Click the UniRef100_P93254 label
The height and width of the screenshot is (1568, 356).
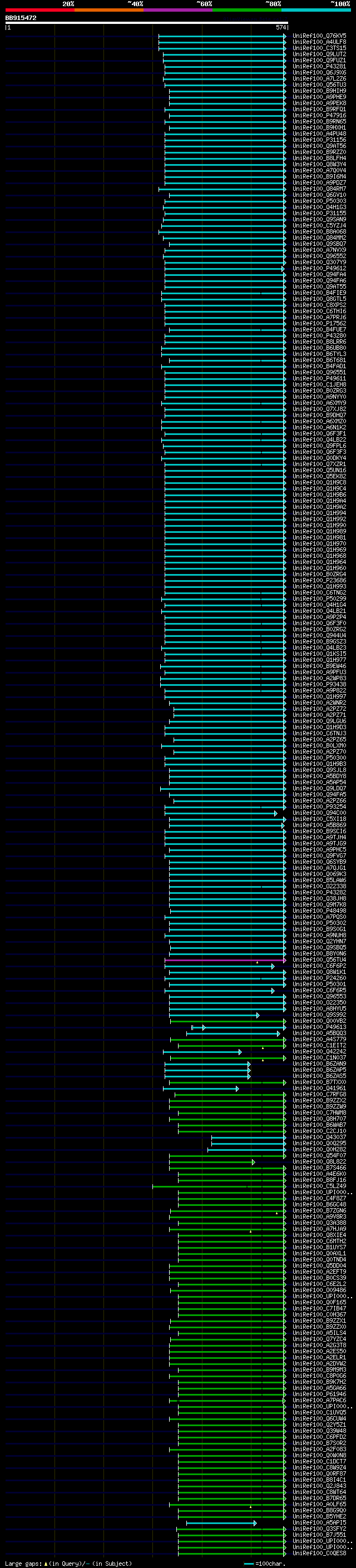319,807
